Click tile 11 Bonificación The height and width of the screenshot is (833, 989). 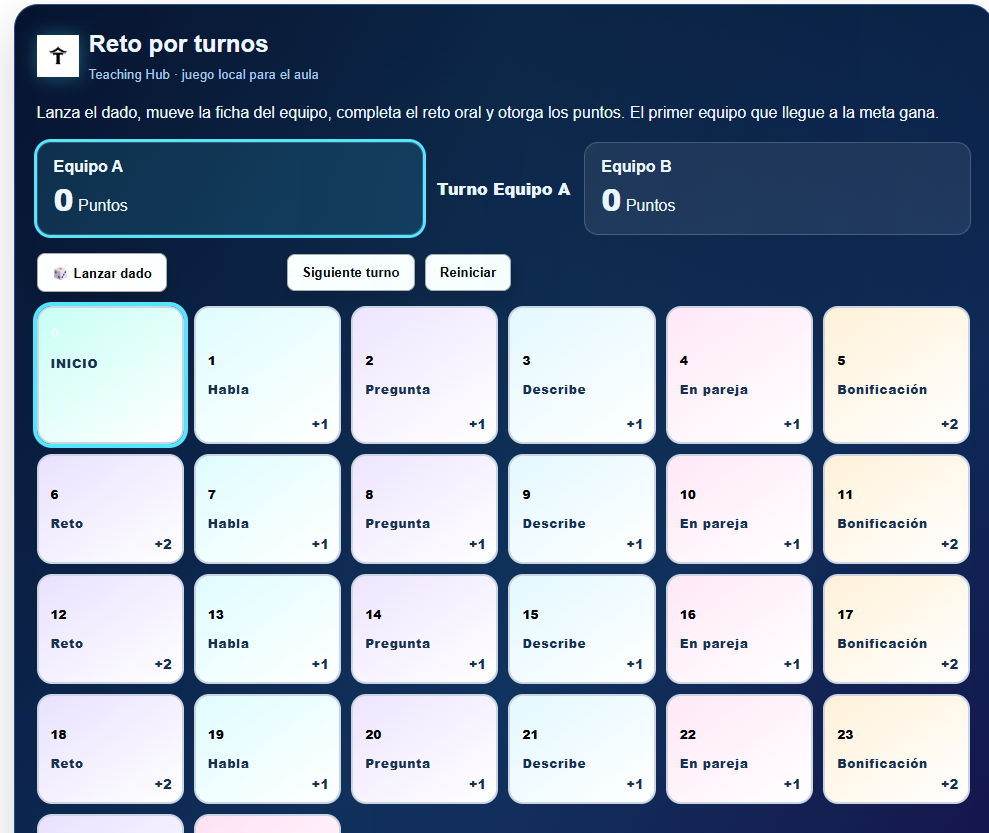coord(896,509)
